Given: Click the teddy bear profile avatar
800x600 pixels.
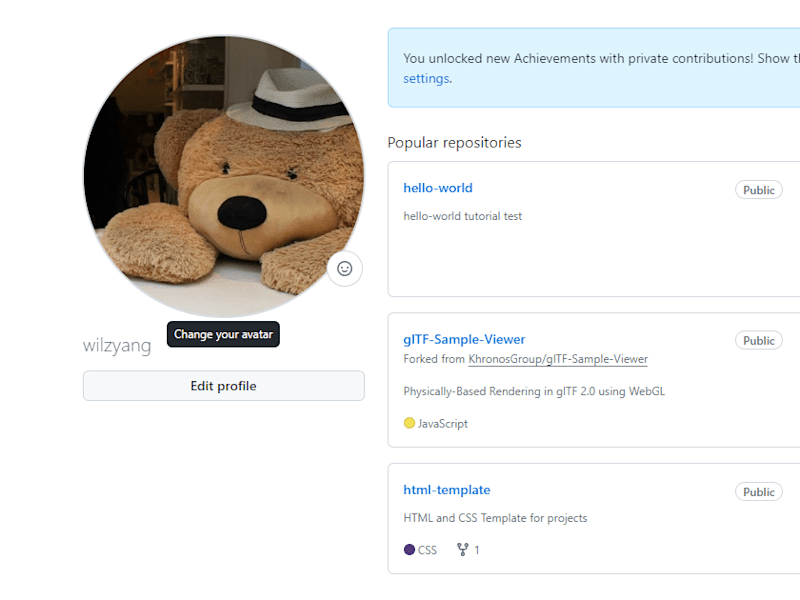Looking at the screenshot, I should (224, 176).
